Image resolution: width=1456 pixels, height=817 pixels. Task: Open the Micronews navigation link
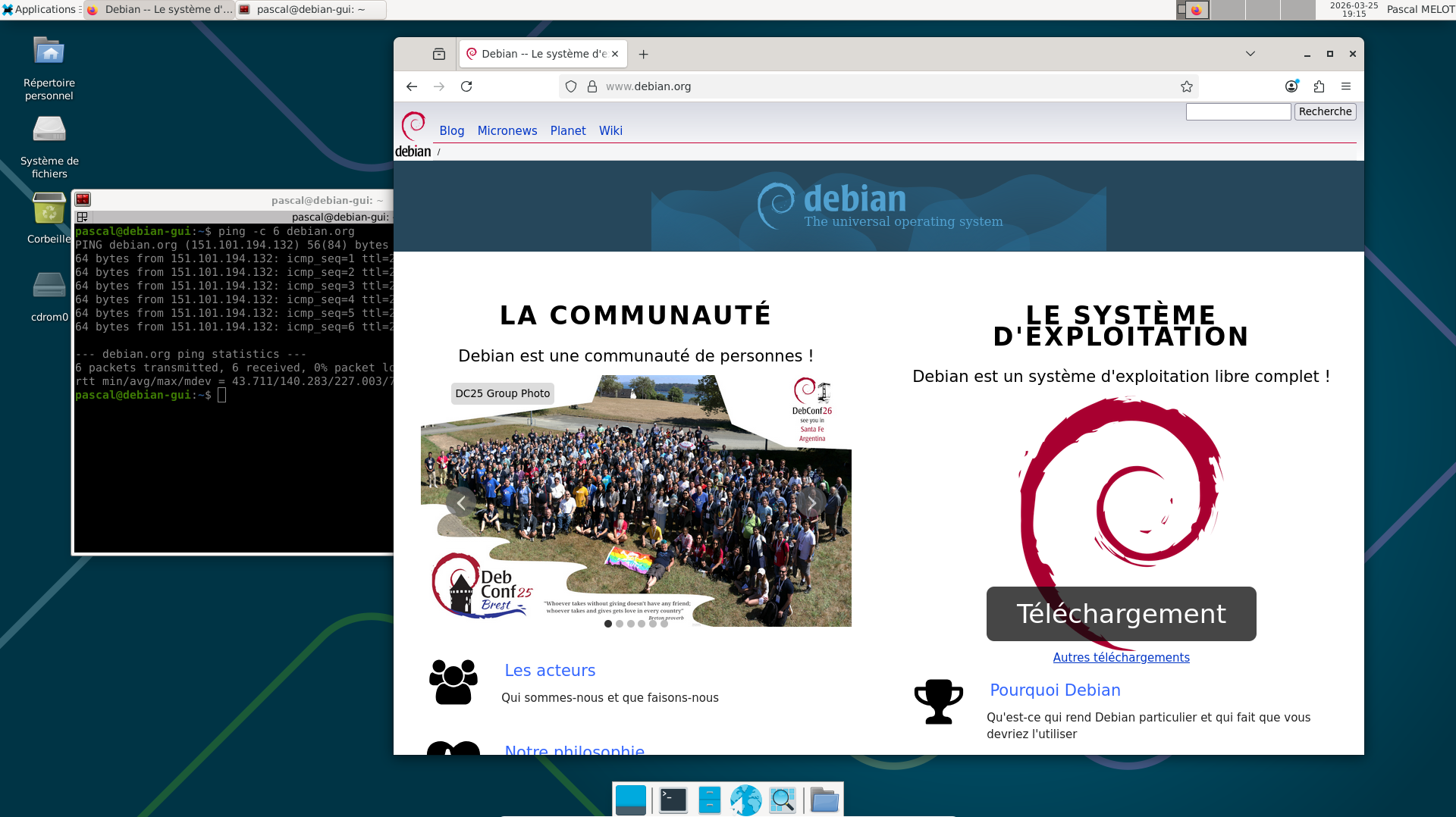507,130
